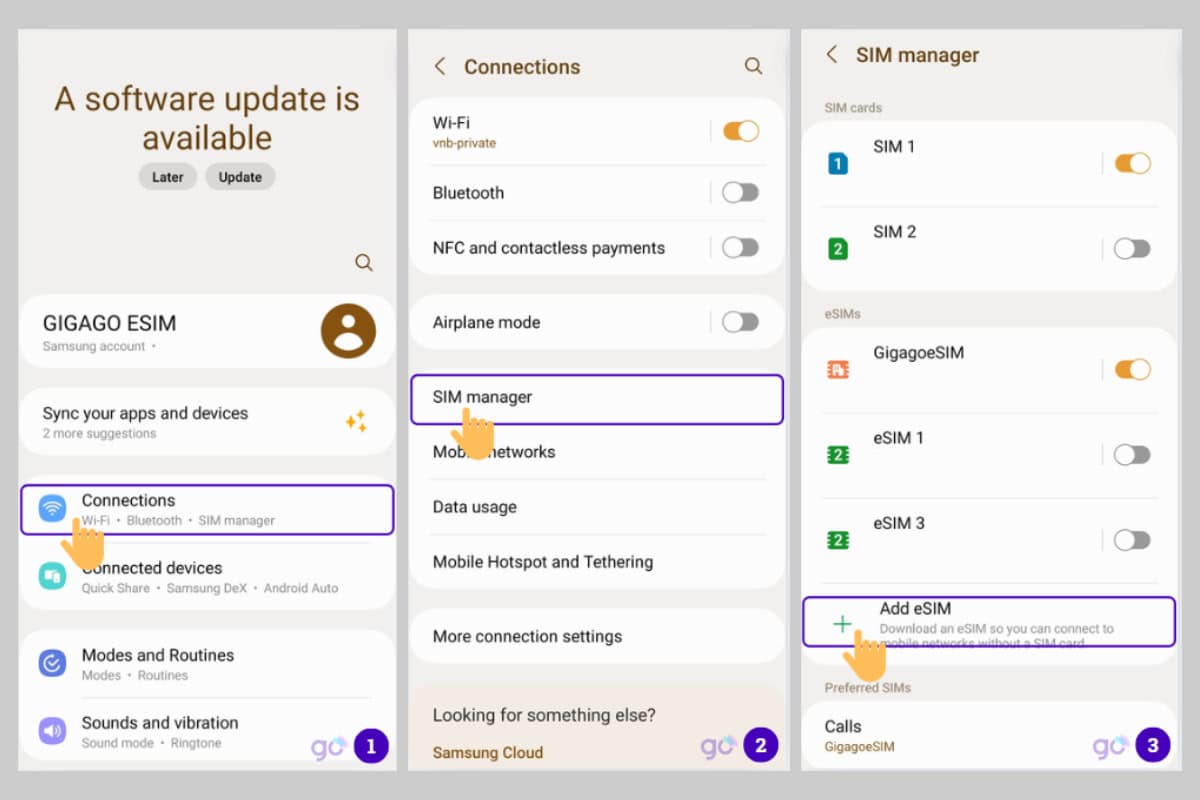The height and width of the screenshot is (800, 1200).
Task: Turn on Airplane mode toggle
Action: click(x=740, y=322)
